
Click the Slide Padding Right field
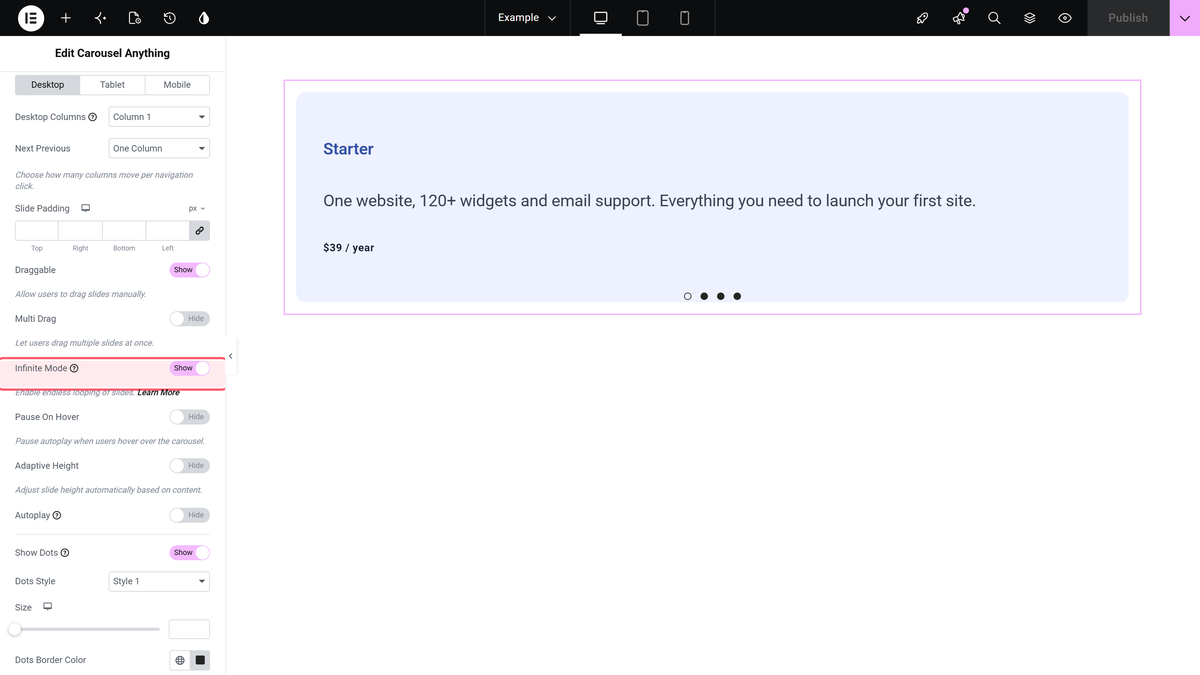80,231
